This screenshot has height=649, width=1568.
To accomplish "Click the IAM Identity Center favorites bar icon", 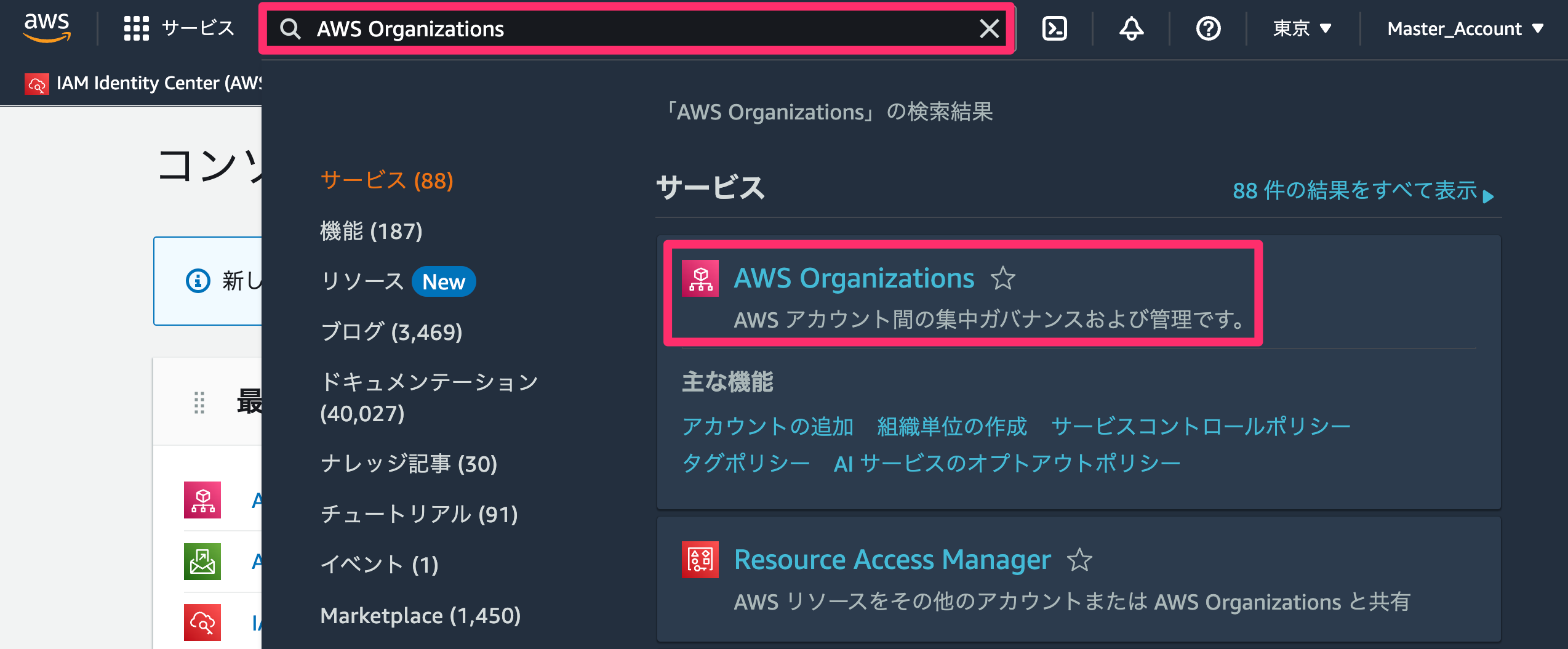I will (x=36, y=83).
